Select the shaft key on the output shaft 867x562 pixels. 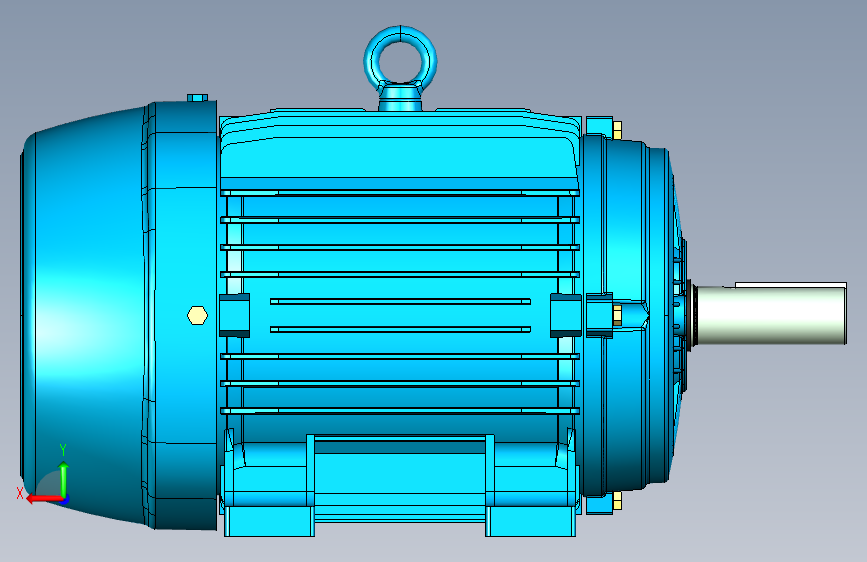tap(791, 285)
